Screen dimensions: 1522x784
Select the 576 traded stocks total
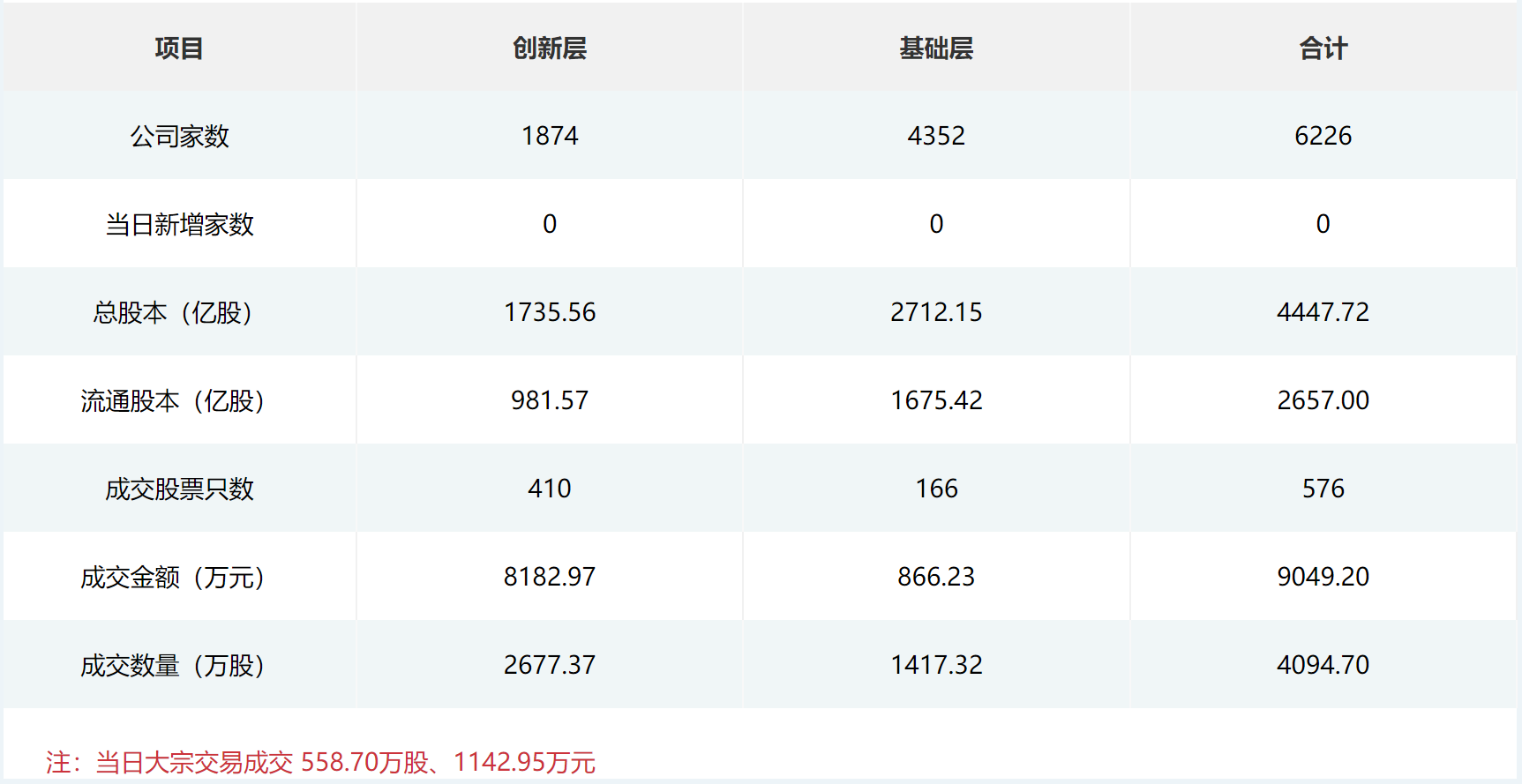tap(1323, 489)
